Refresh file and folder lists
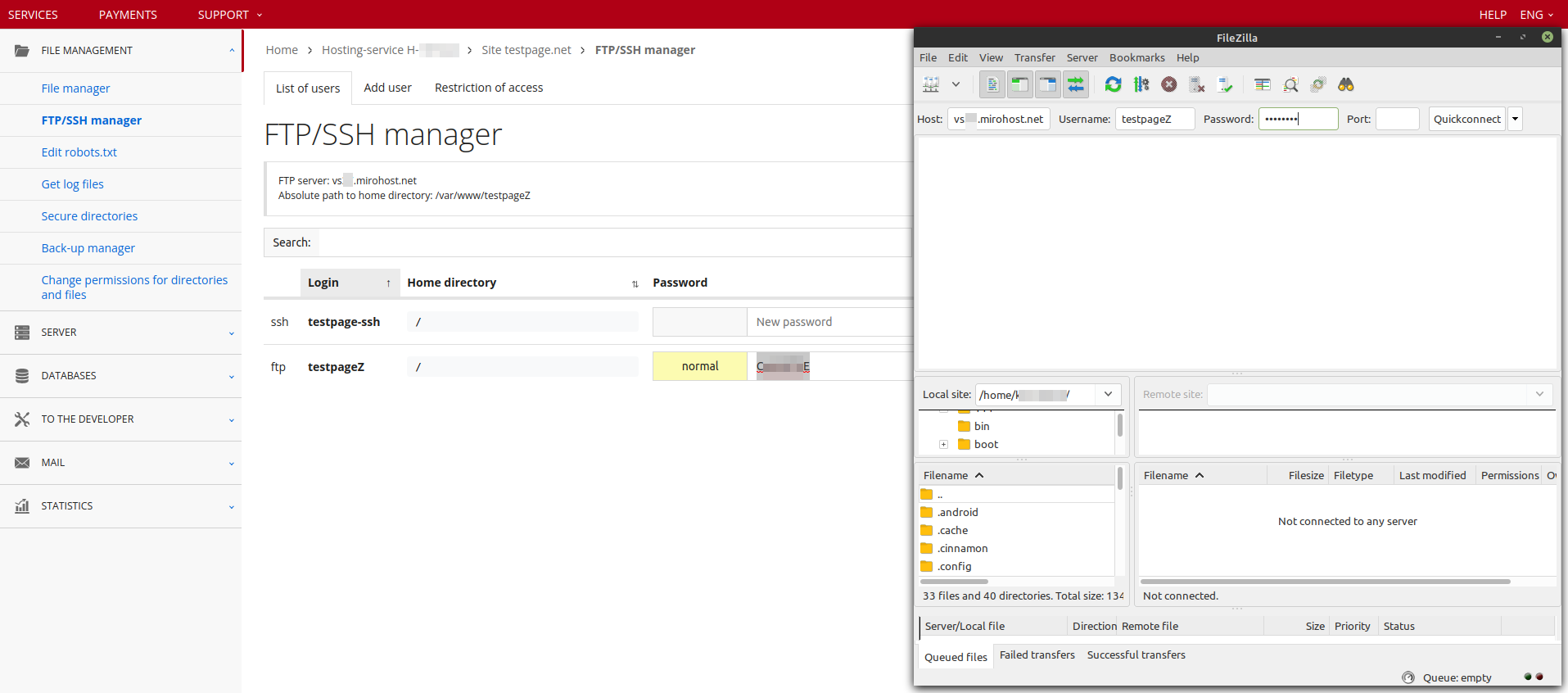Image resolution: width=1568 pixels, height=693 pixels. coord(1113,84)
